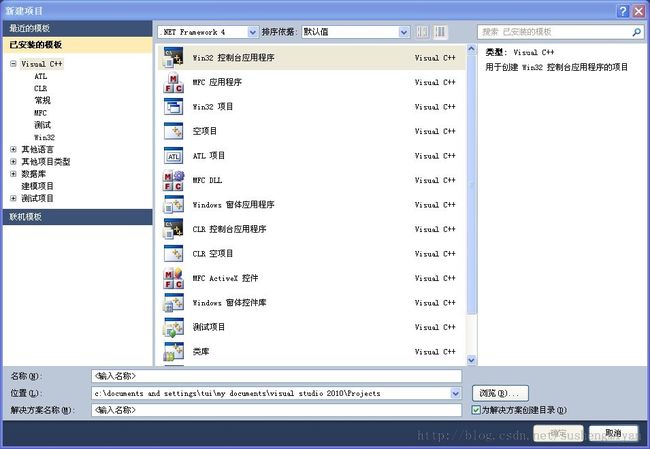Open the 最近的模板 section
This screenshot has width=650, height=449.
tap(78, 28)
